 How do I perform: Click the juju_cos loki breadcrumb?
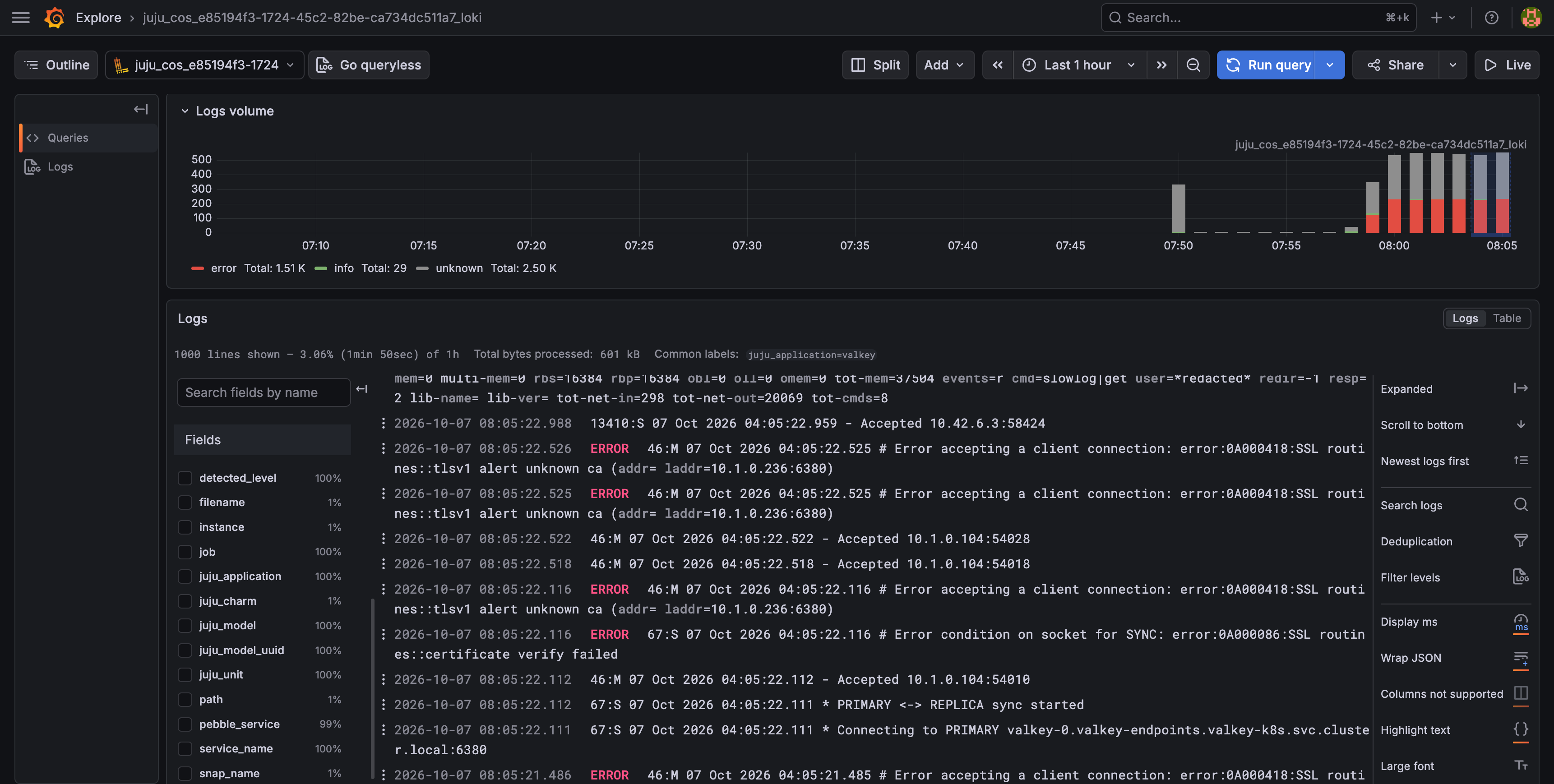(312, 18)
